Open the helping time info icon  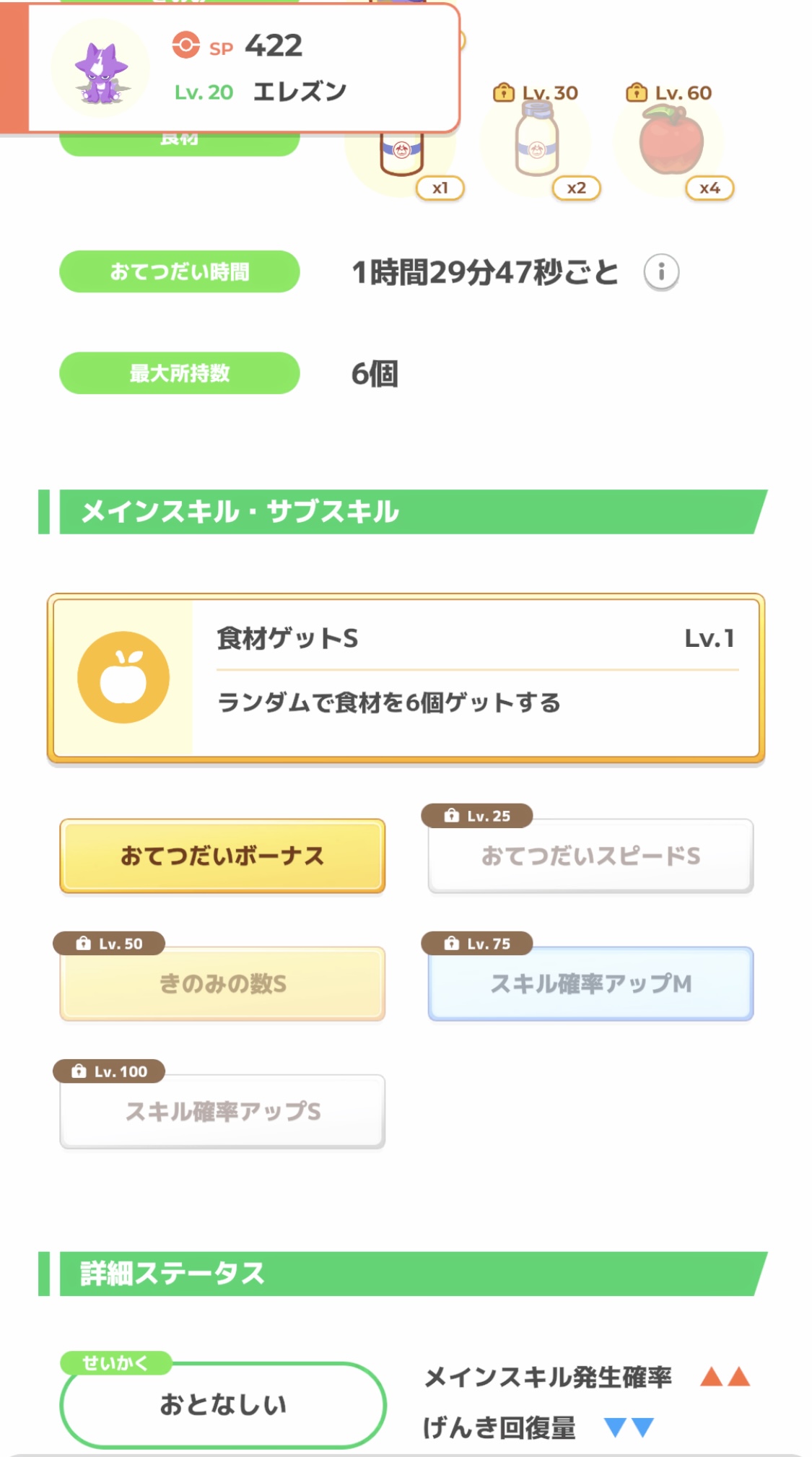tap(661, 272)
